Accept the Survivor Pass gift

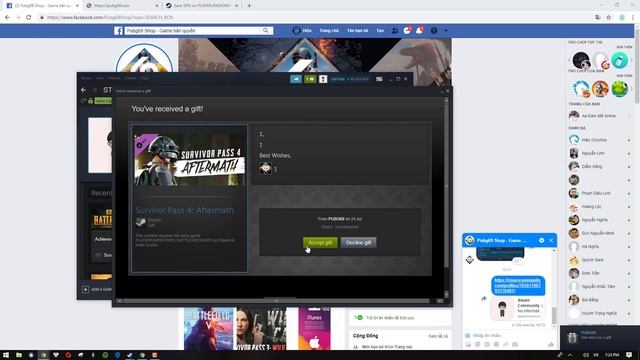320,242
